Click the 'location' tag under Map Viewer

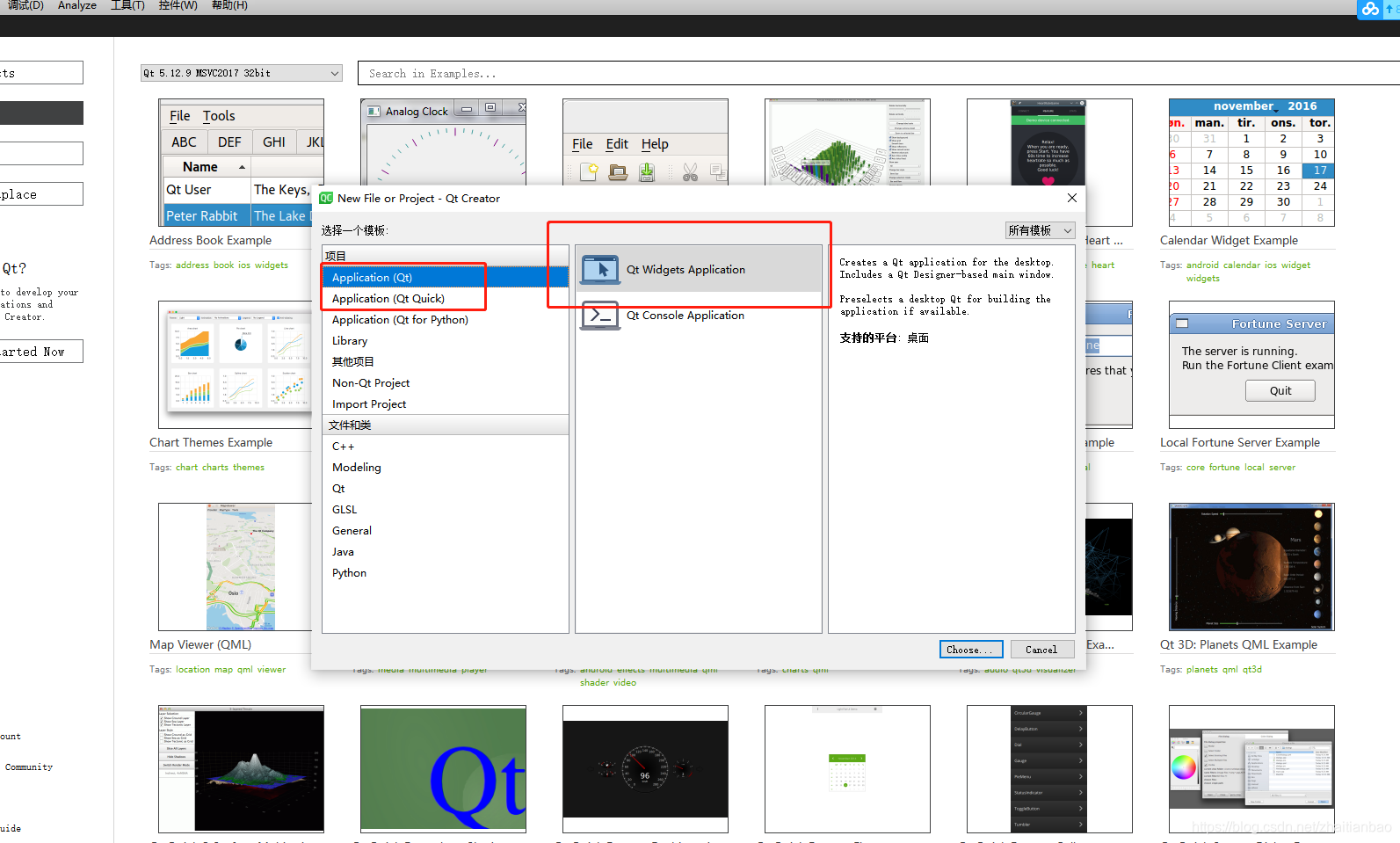(x=192, y=670)
